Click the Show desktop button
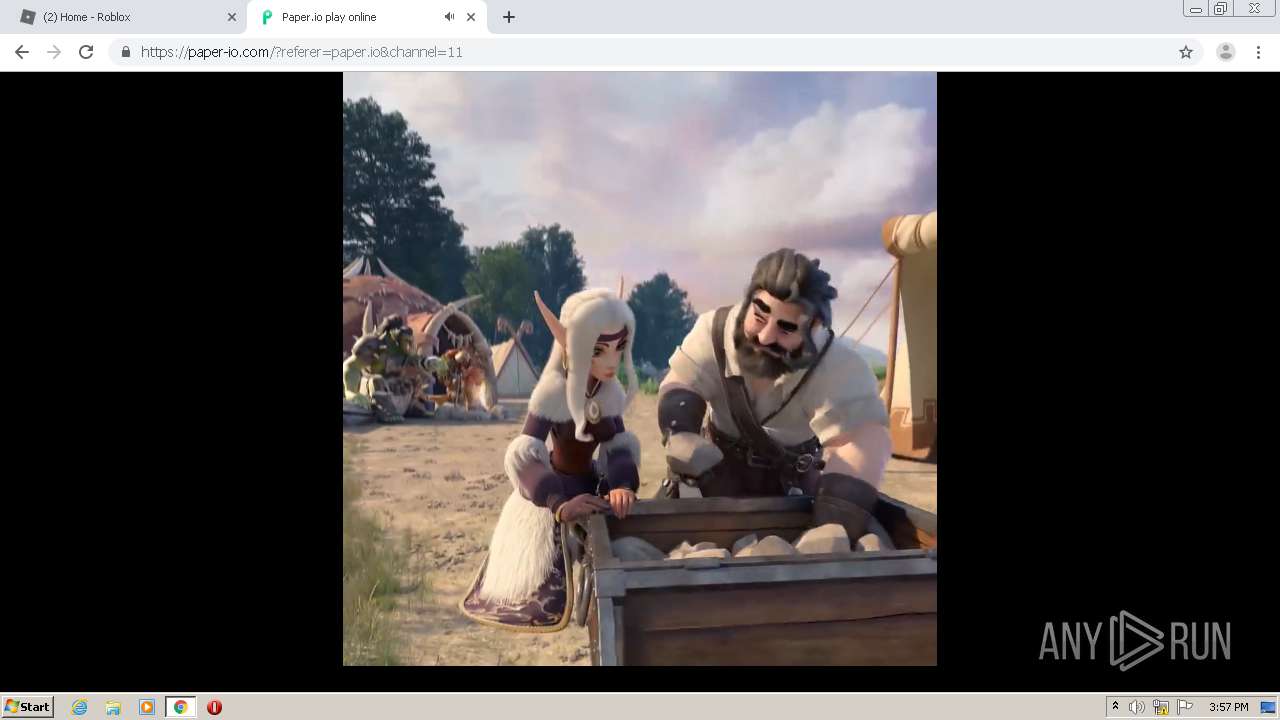This screenshot has width=1280, height=720. [x=1270, y=707]
